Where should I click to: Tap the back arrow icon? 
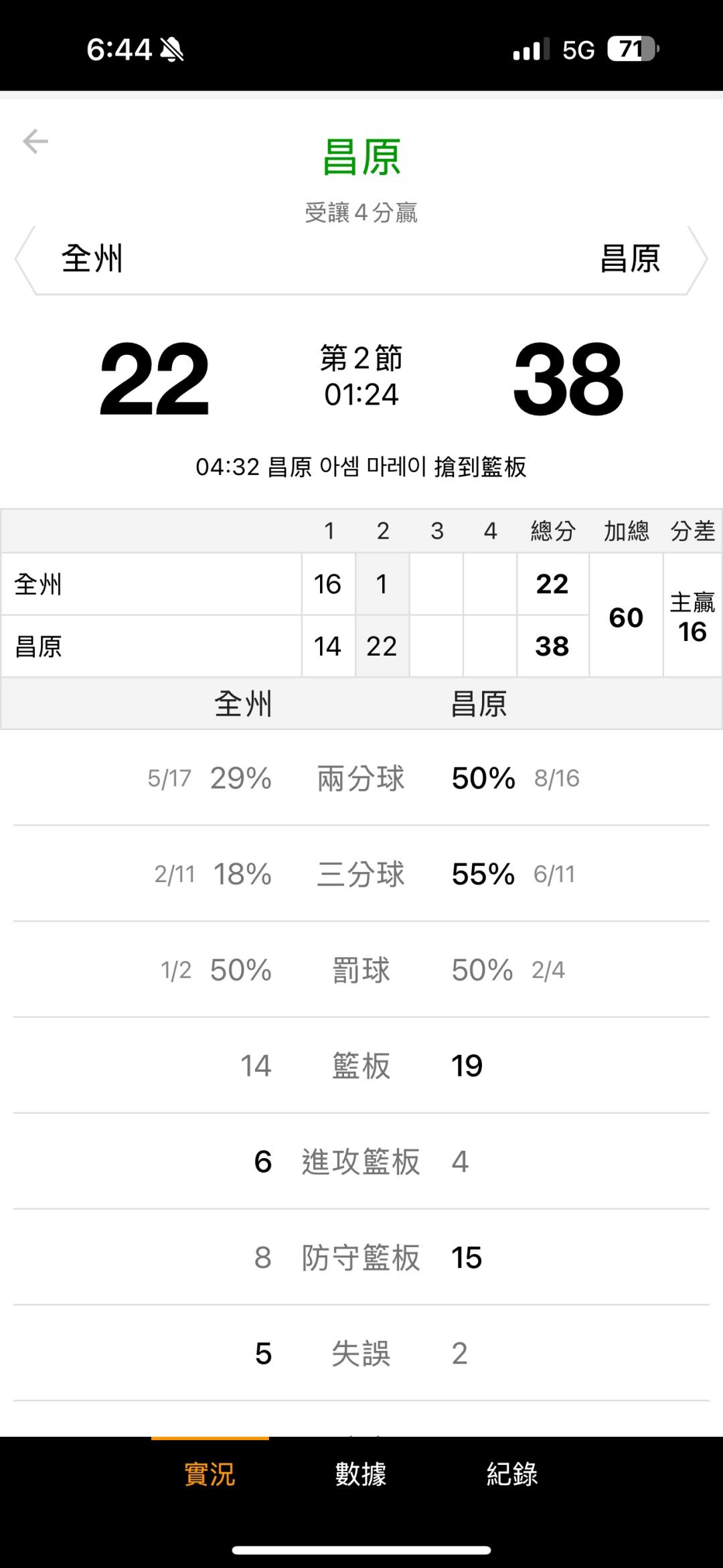[35, 141]
